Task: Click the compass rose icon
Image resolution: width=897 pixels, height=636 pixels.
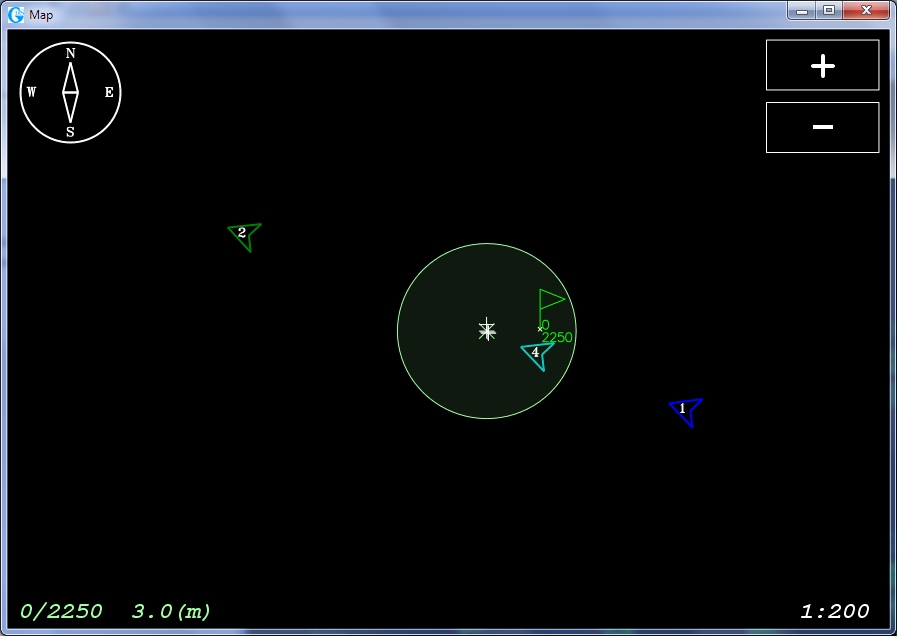Action: pos(70,92)
